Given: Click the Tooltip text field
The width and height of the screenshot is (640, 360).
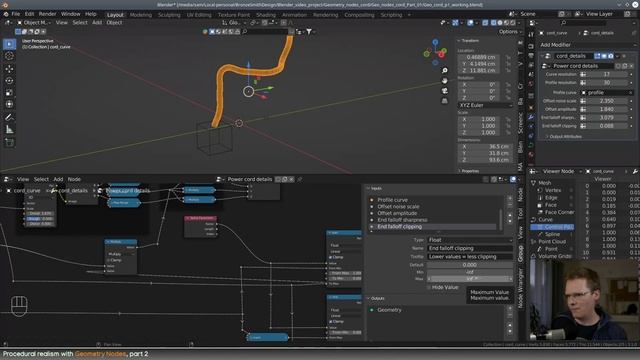Looking at the screenshot, I should pyautogui.click(x=470, y=257).
